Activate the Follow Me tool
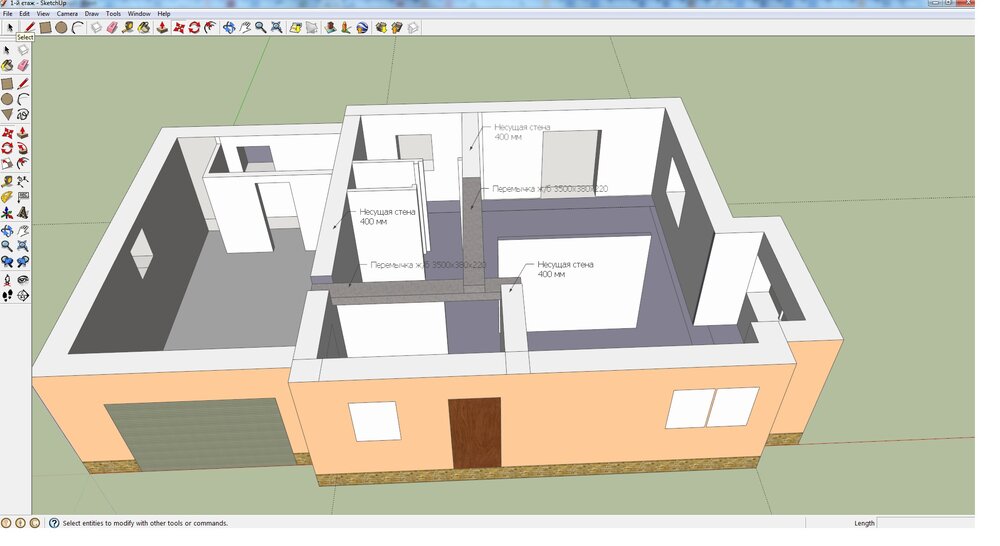1000x546 pixels. (23, 148)
